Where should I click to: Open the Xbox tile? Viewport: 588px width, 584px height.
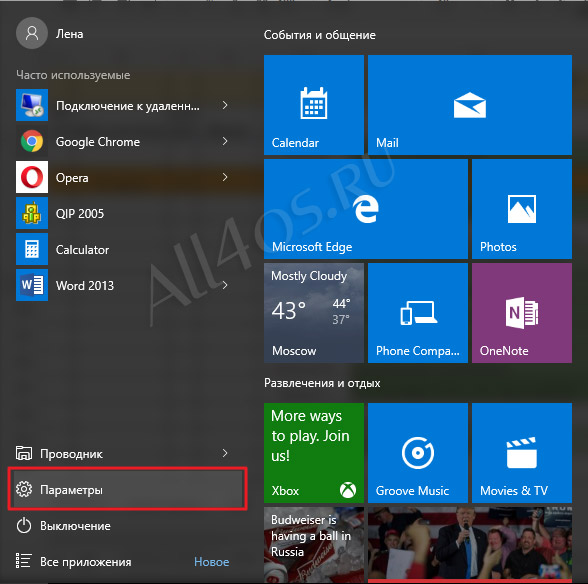314,453
